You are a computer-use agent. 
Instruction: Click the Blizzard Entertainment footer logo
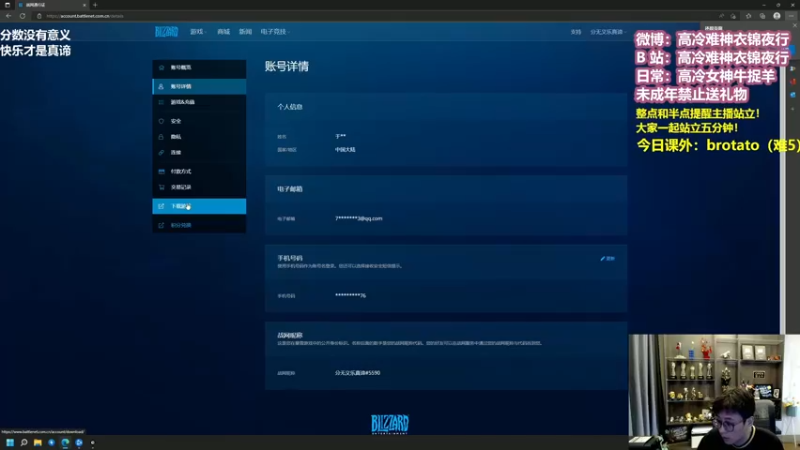[390, 424]
